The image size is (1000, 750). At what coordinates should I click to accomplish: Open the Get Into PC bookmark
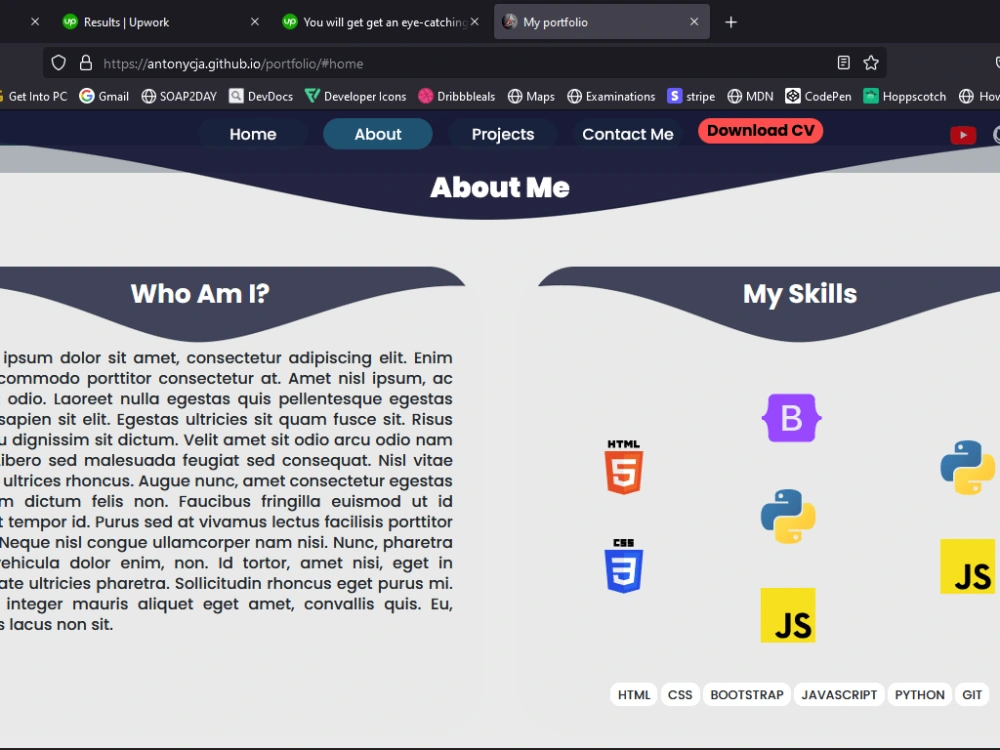point(33,96)
